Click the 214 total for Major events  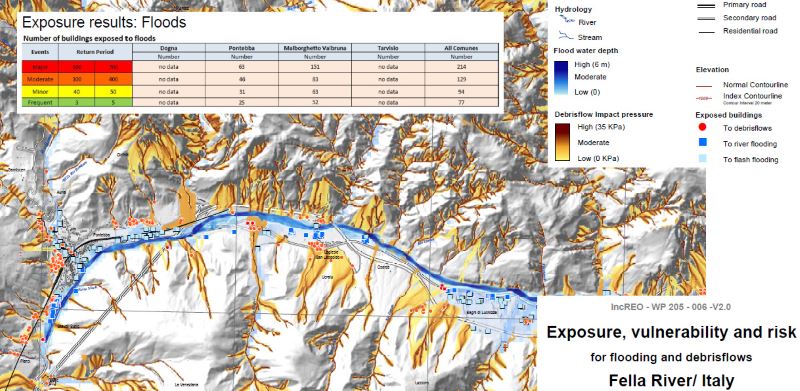(461, 67)
